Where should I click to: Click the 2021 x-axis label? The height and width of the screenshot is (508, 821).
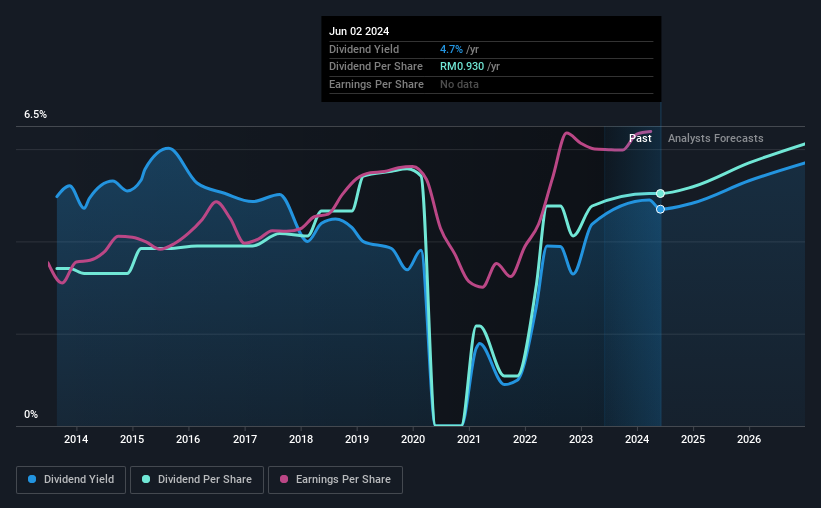tap(469, 439)
